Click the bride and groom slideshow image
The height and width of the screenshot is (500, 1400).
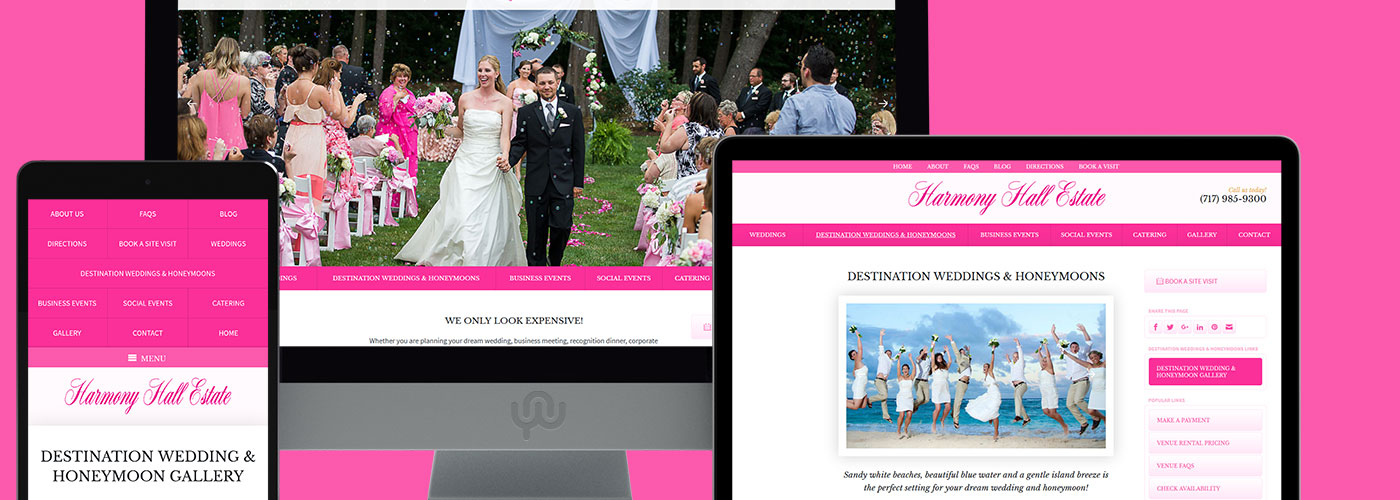536,138
